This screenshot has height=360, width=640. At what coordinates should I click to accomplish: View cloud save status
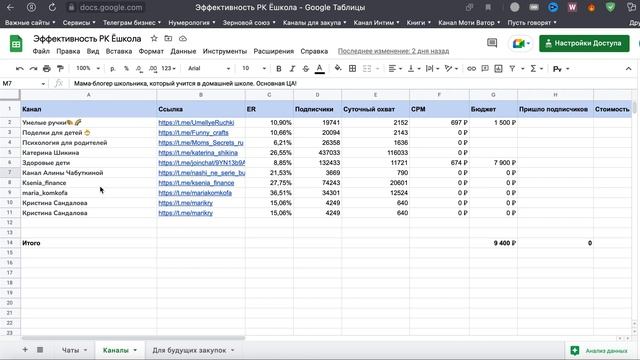pyautogui.click(x=182, y=38)
